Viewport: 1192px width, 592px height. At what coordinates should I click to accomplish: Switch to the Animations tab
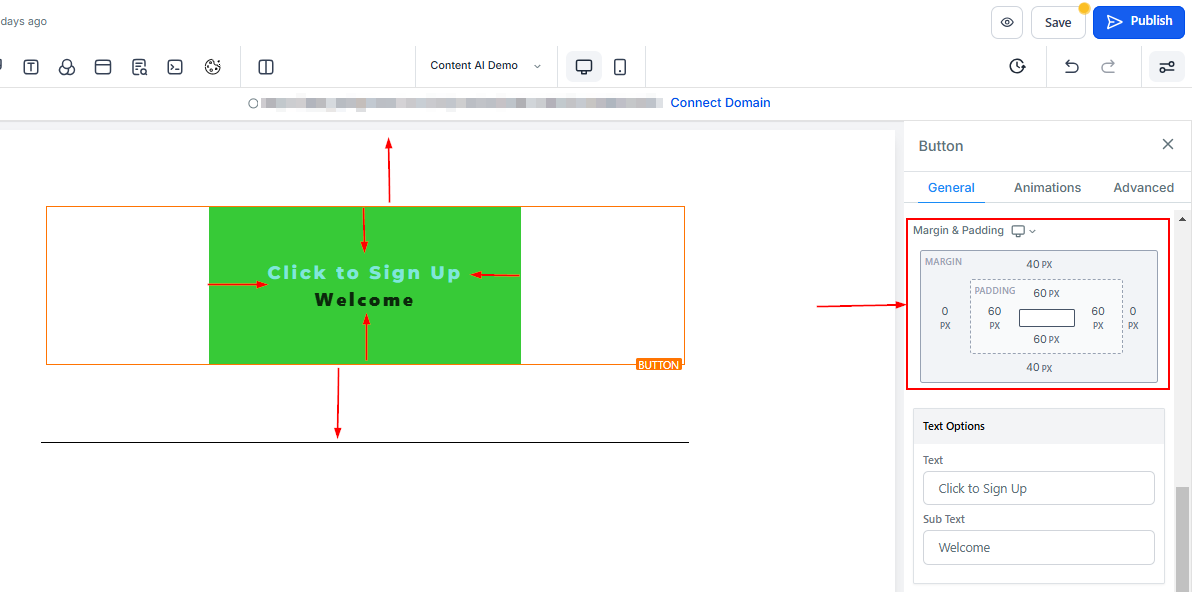[1047, 187]
